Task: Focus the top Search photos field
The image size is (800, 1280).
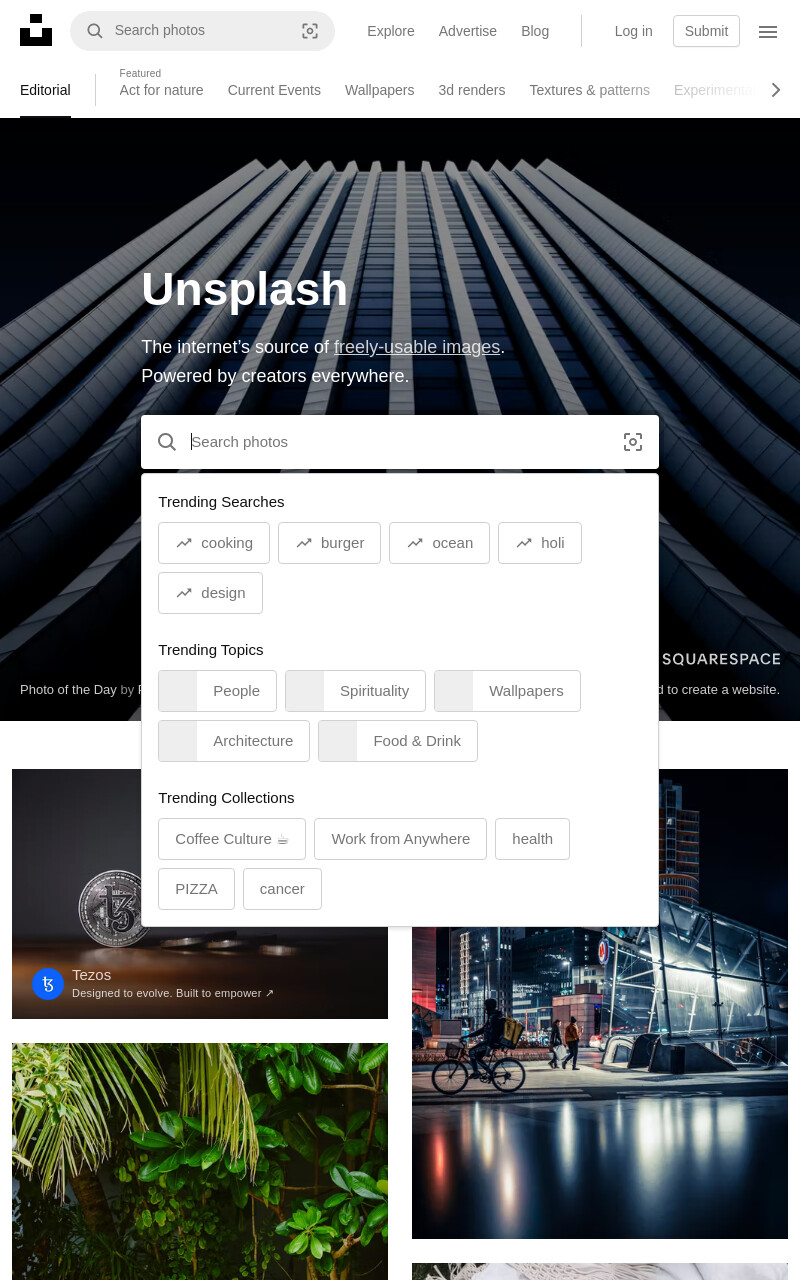Action: point(202,31)
